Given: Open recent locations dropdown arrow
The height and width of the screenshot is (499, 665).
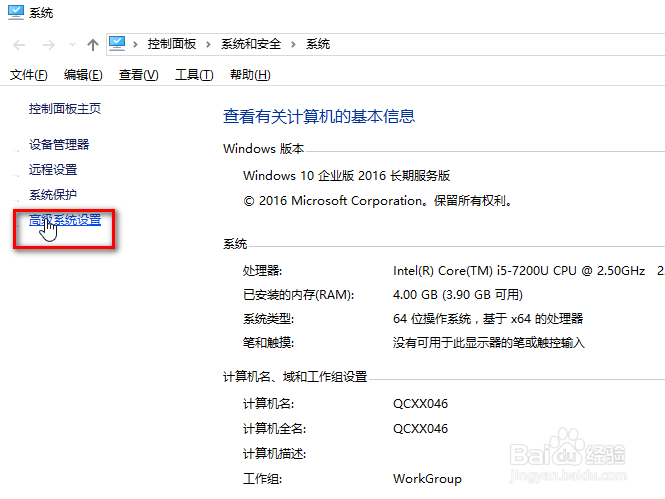Looking at the screenshot, I should click(73, 44).
